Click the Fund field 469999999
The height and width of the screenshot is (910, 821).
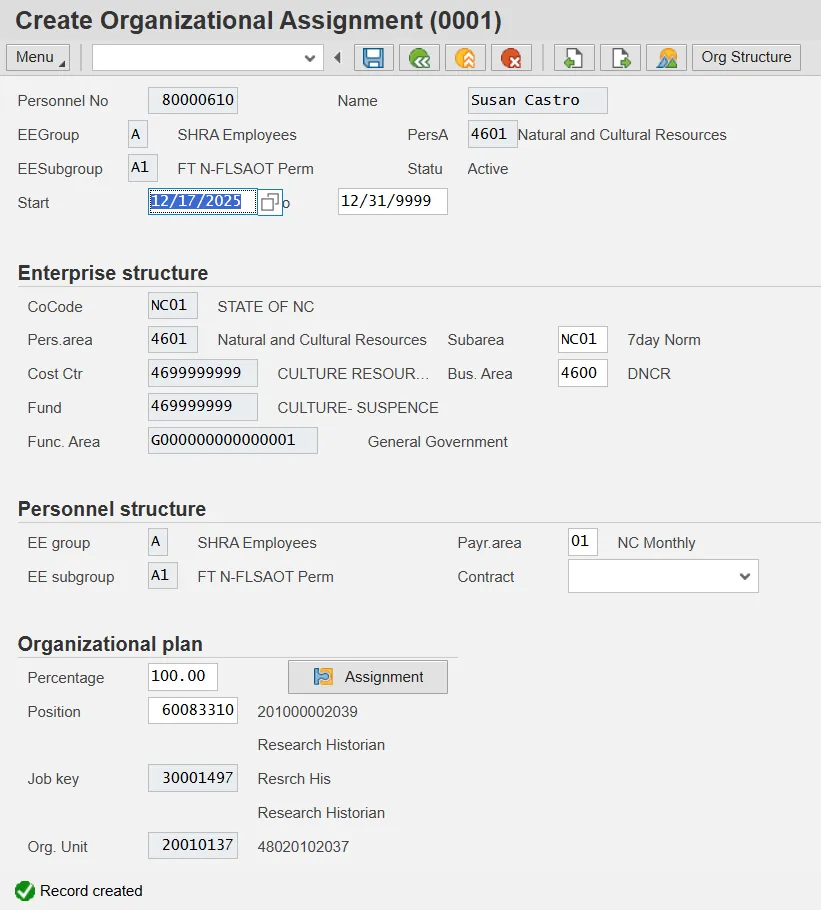tap(203, 407)
